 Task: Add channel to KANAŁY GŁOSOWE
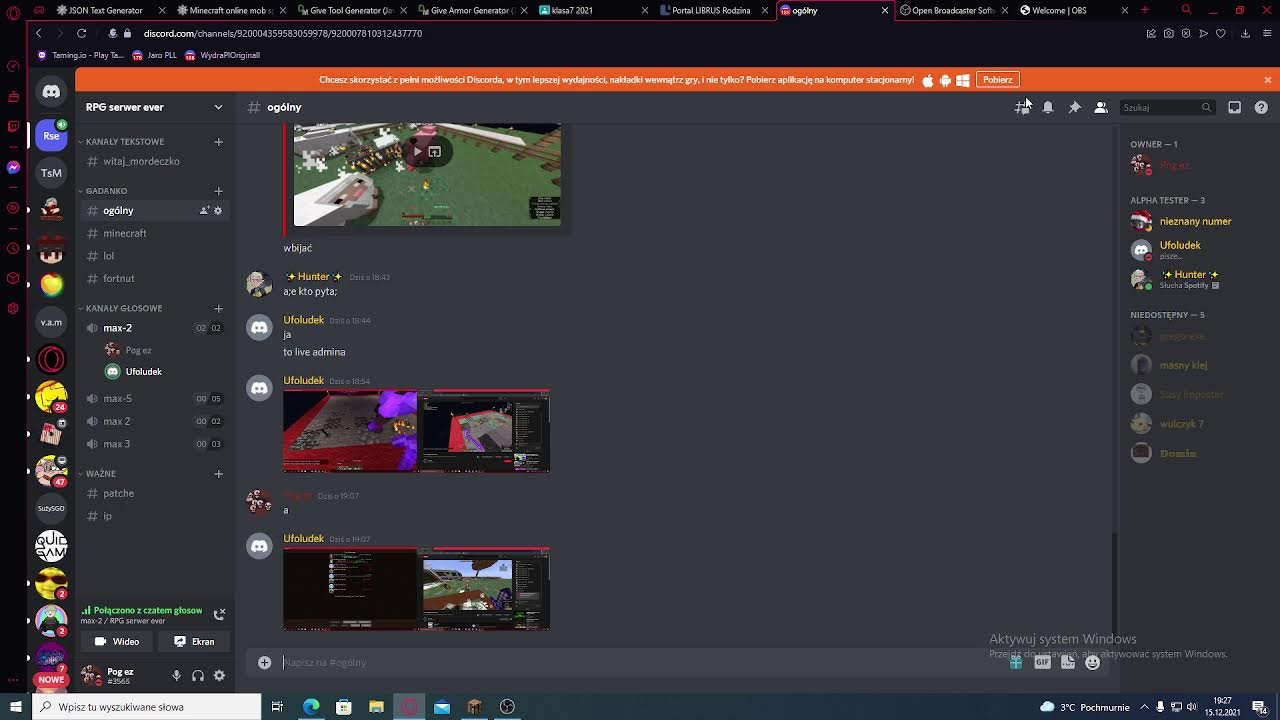click(218, 308)
